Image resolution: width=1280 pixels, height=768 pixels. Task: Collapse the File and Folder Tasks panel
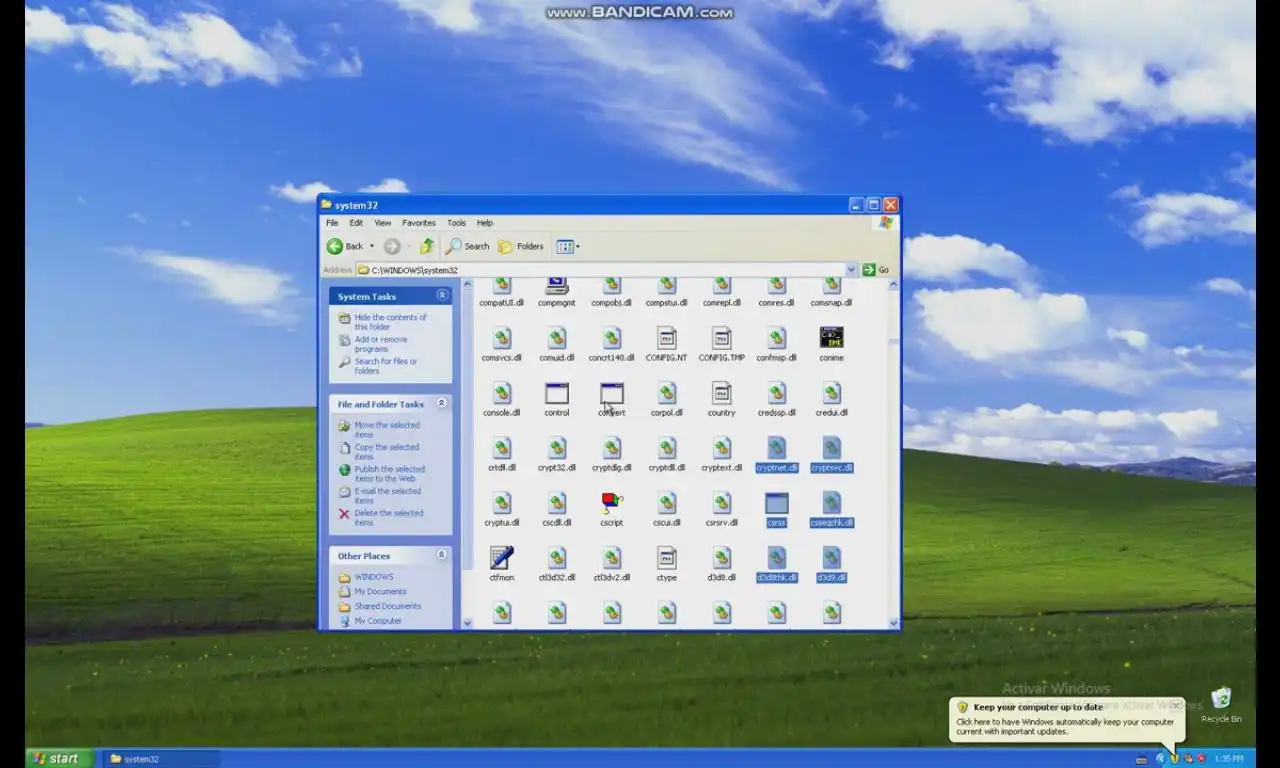442,404
